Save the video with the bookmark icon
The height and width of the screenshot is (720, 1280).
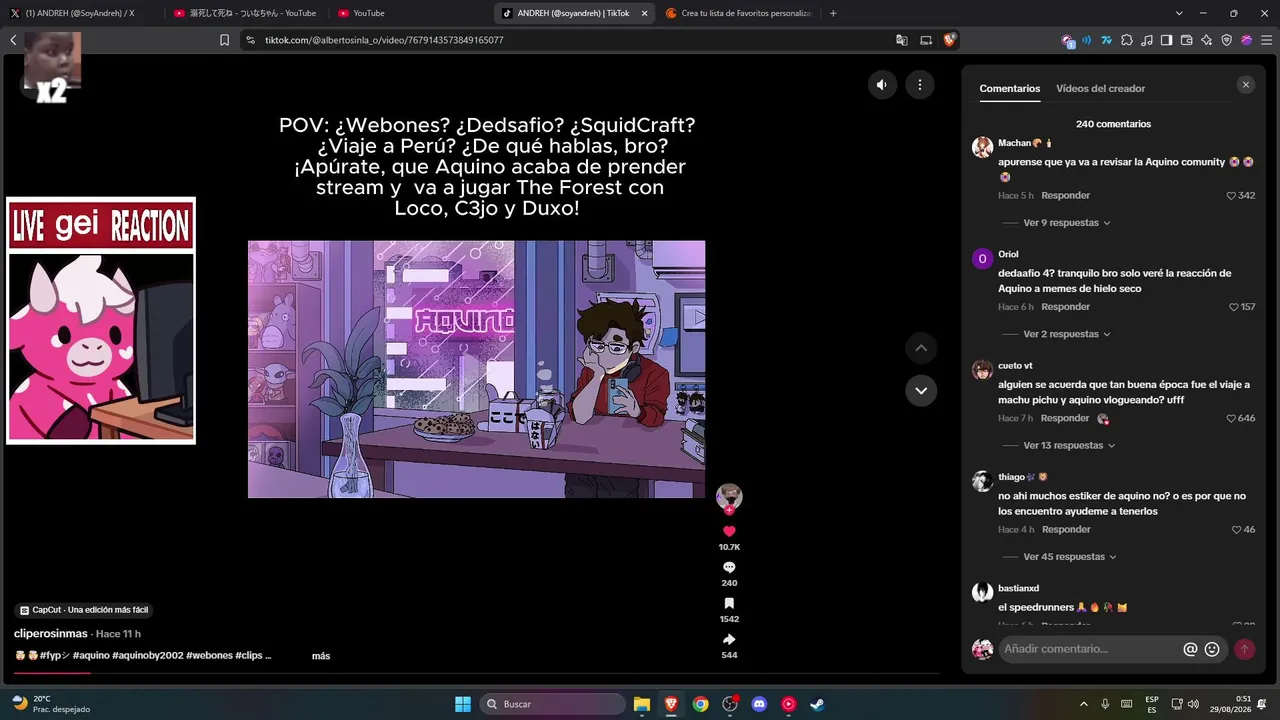[x=729, y=603]
